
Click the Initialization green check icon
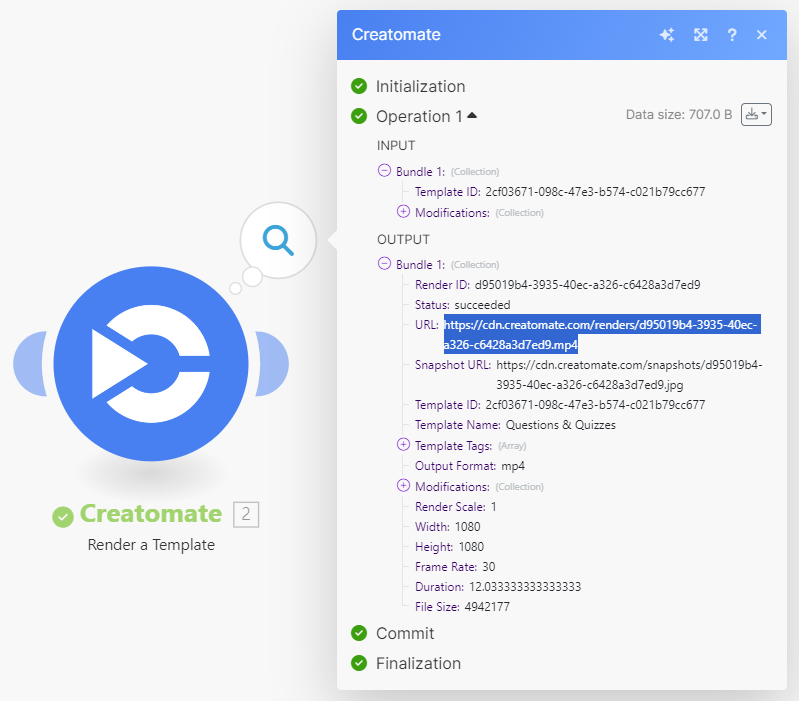pos(359,86)
